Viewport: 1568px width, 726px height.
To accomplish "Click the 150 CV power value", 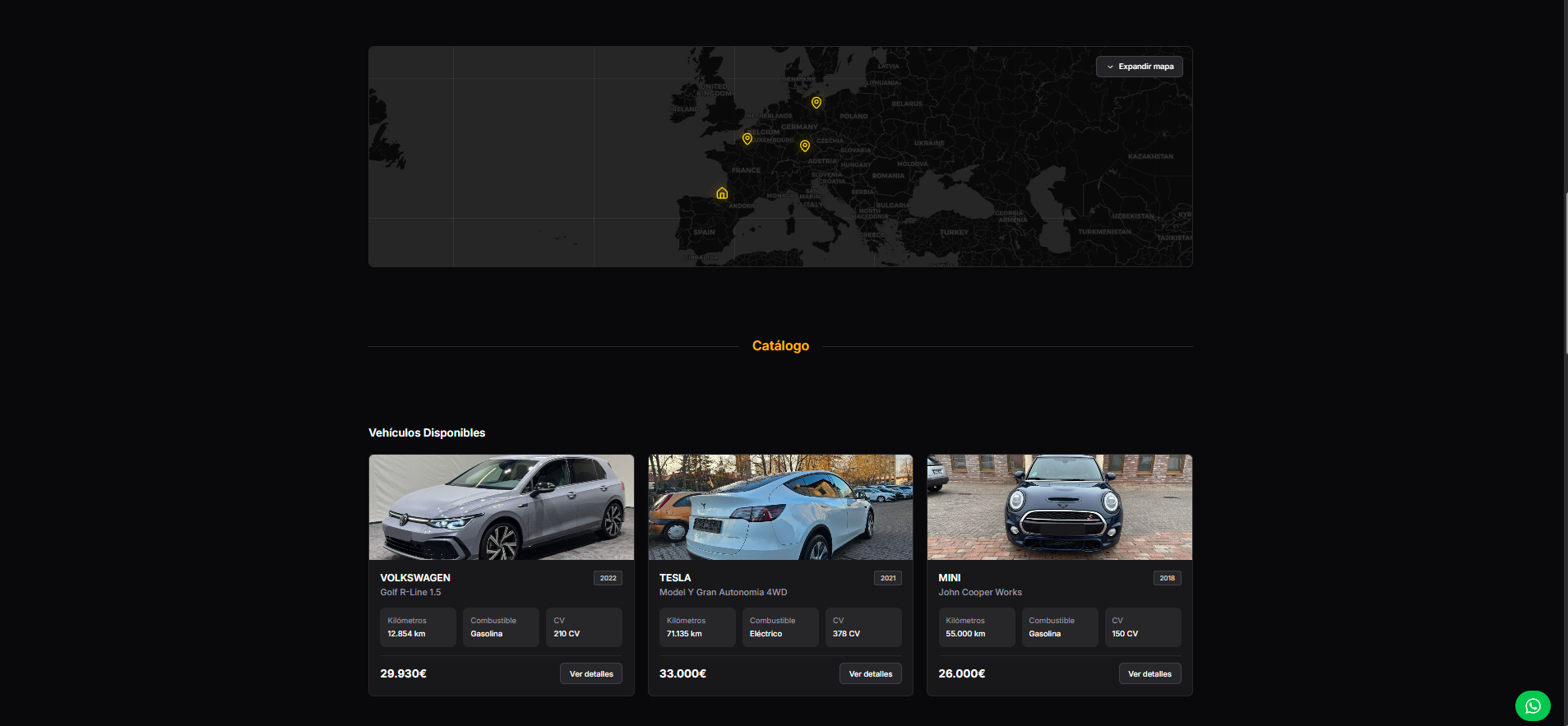I will pyautogui.click(x=1125, y=634).
